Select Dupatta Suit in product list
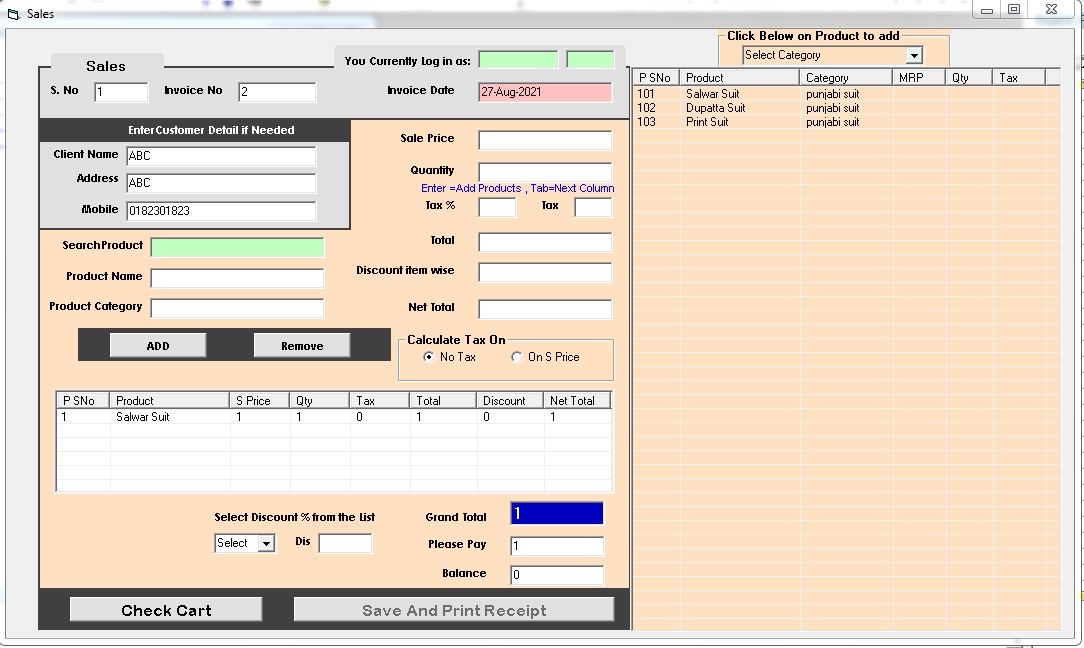 [x=715, y=108]
